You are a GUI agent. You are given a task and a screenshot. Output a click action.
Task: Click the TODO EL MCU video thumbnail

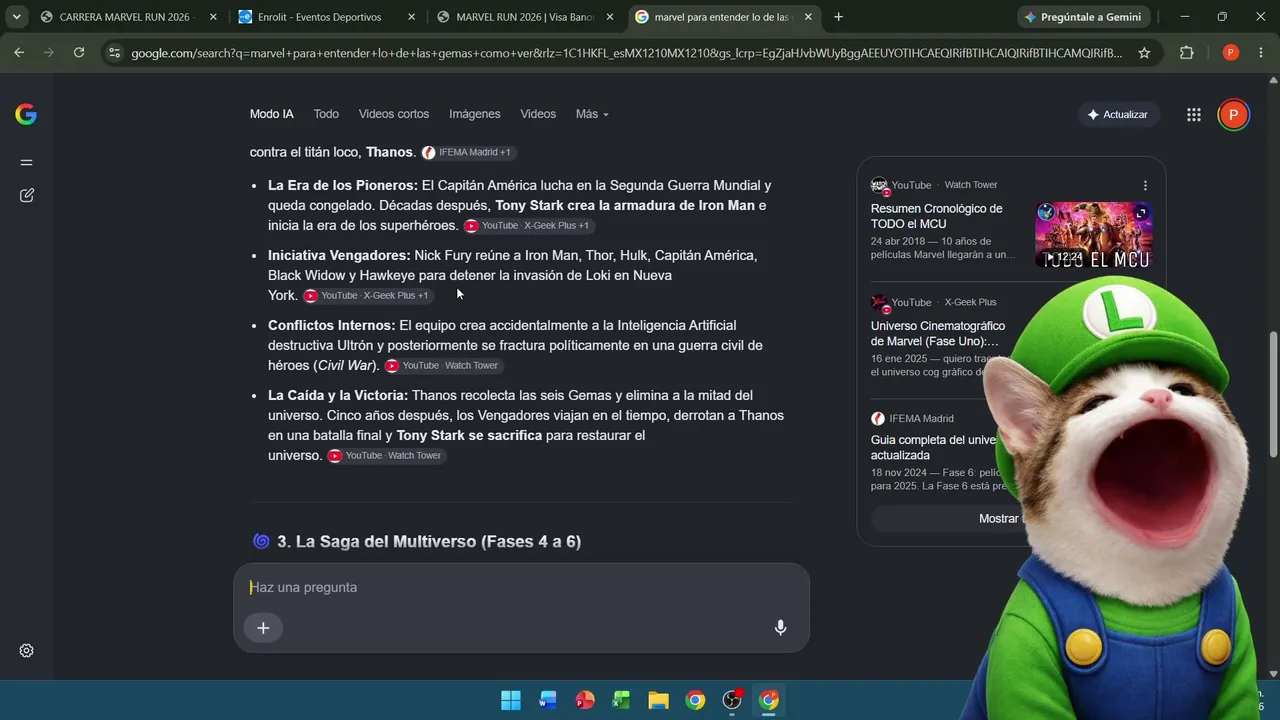click(x=1094, y=236)
